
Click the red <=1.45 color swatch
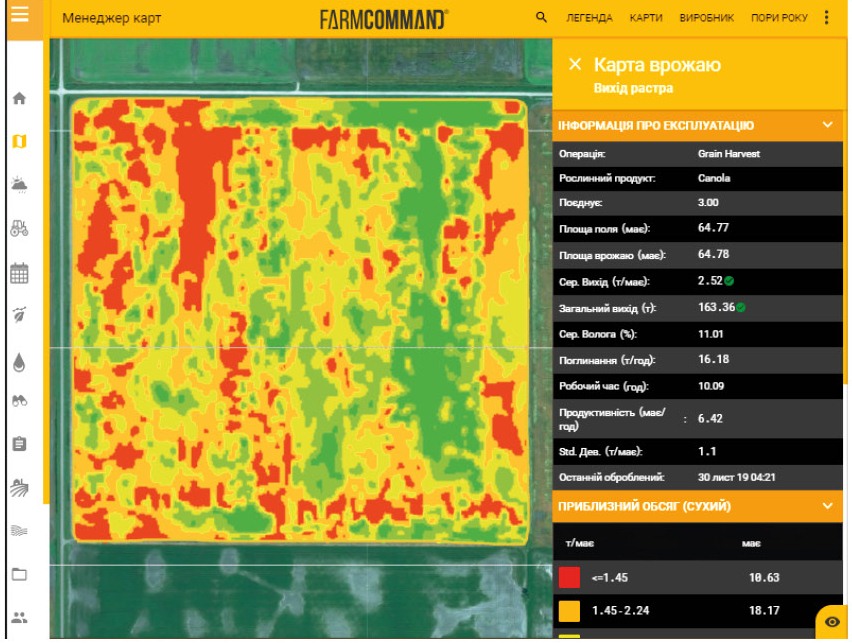569,577
